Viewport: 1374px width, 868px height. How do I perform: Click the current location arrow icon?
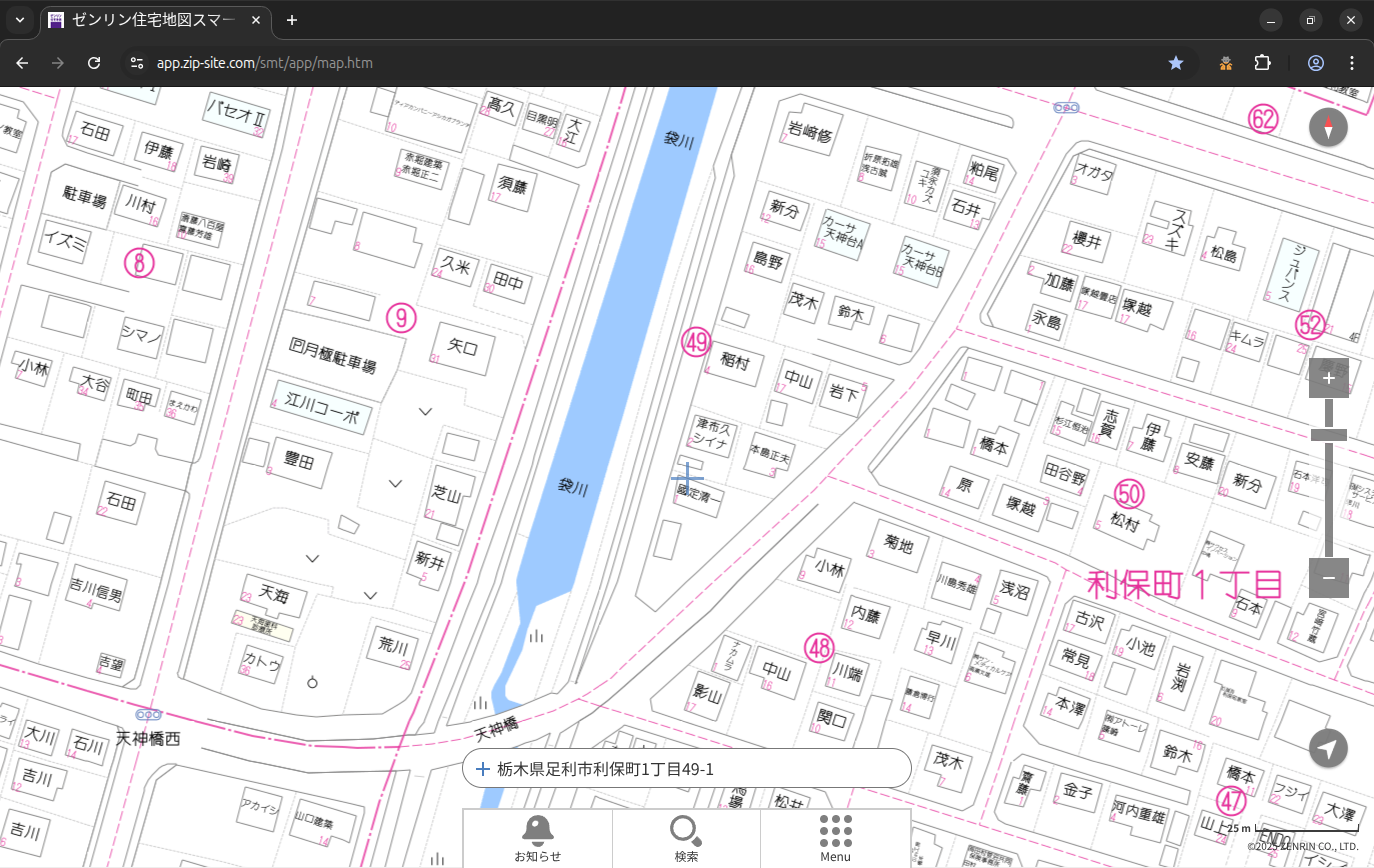[1328, 749]
